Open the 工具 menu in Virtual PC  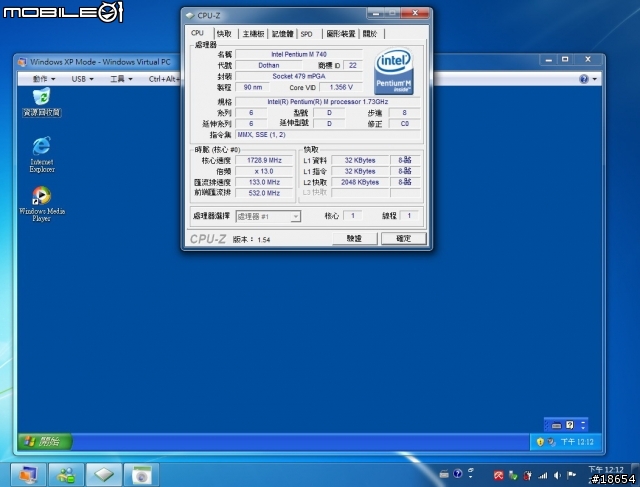coord(121,79)
